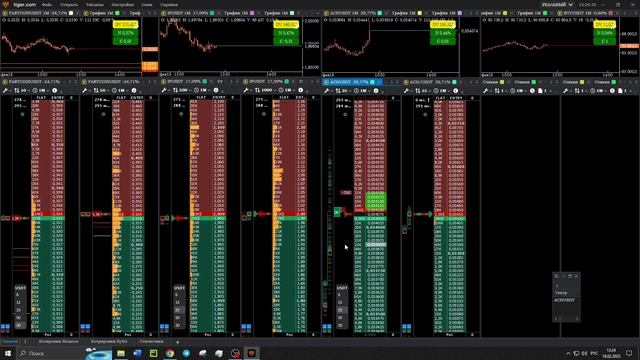Open wrench settings in last empty Стакан panel
Image resolution: width=640 pixels, height=360 pixels.
click(x=566, y=91)
